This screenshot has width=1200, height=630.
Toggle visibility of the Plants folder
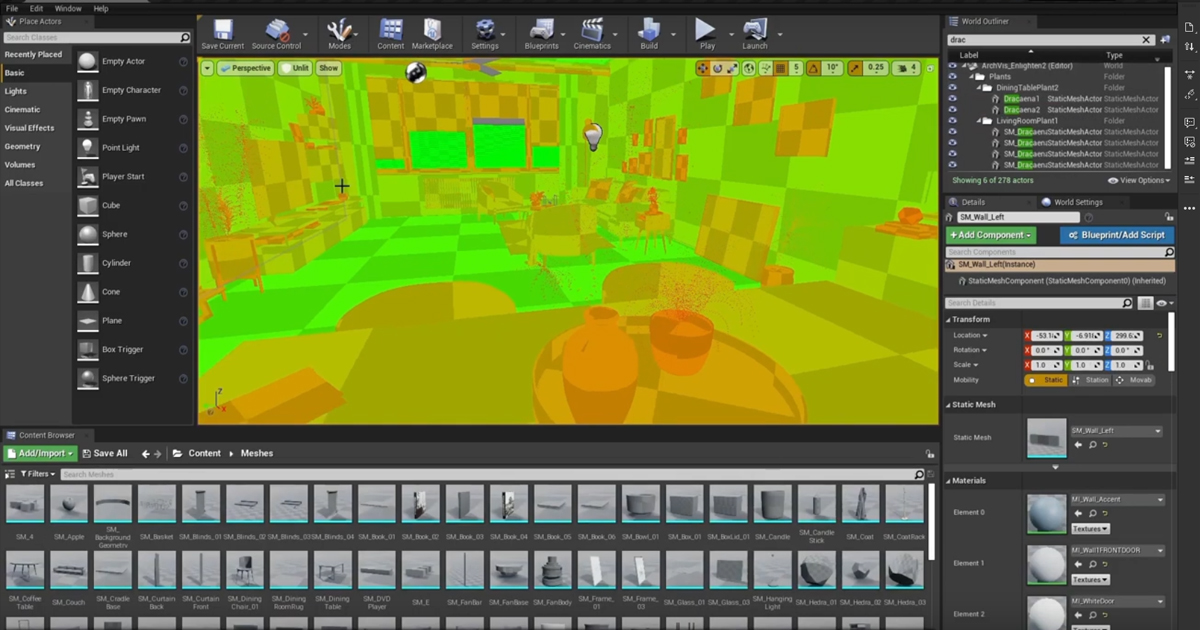[x=952, y=77]
